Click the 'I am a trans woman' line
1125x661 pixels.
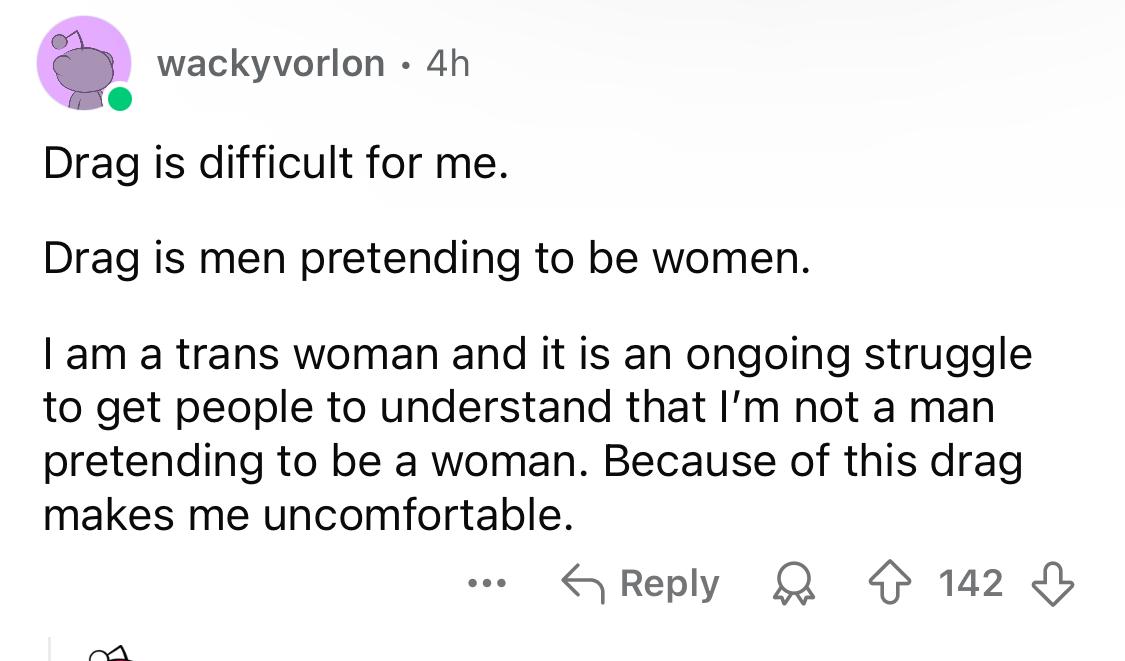(537, 355)
